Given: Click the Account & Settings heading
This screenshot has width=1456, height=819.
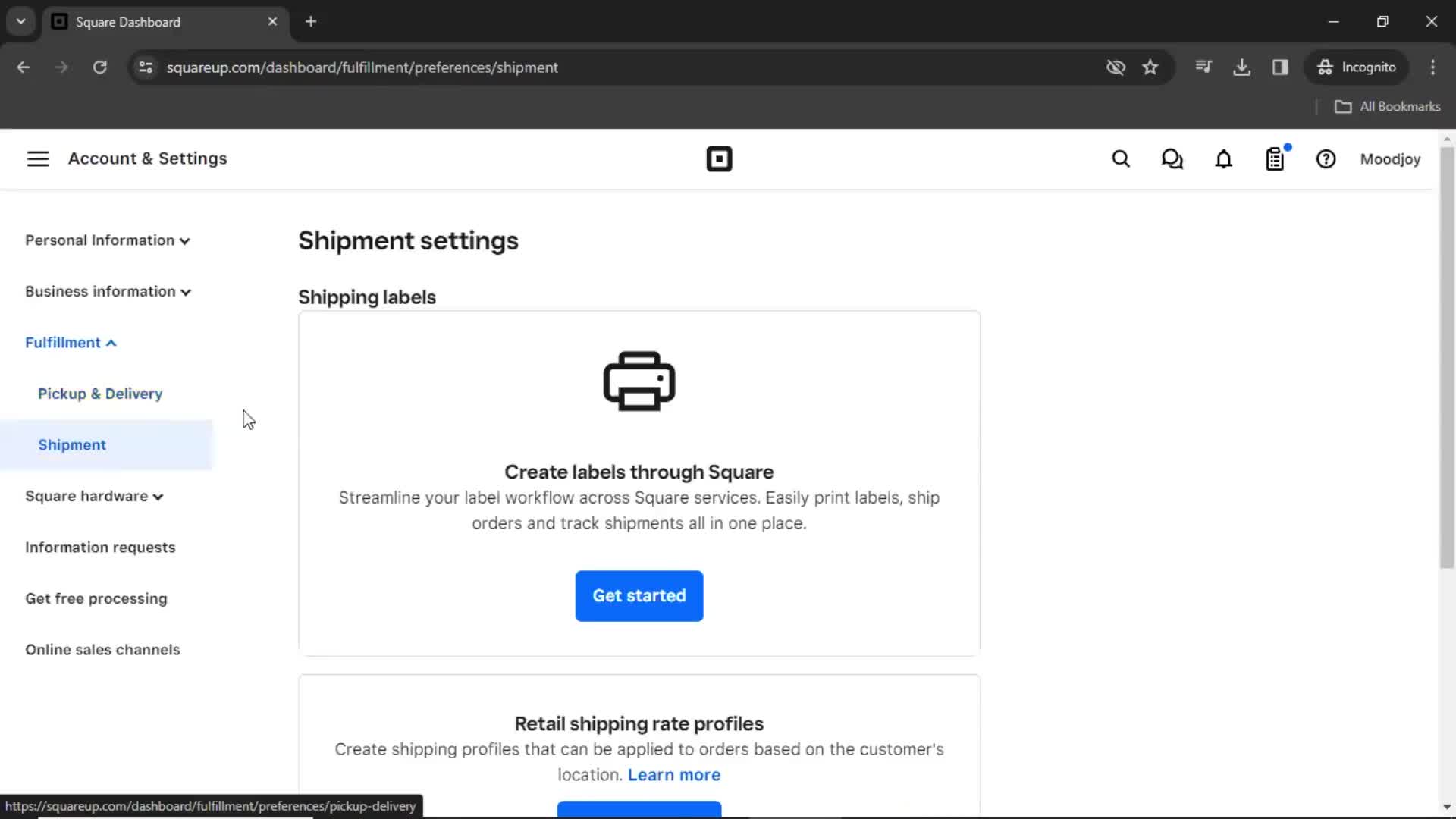Looking at the screenshot, I should (148, 158).
